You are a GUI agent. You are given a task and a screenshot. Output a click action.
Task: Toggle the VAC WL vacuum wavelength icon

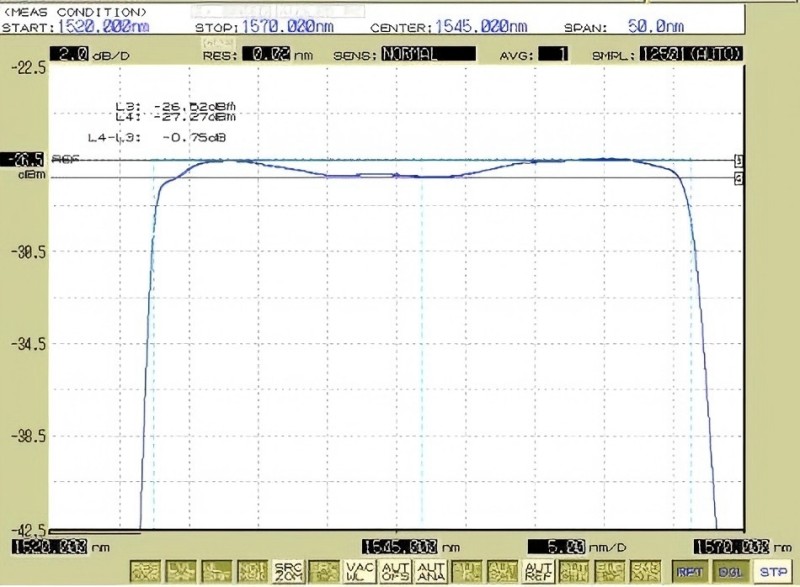coord(360,572)
